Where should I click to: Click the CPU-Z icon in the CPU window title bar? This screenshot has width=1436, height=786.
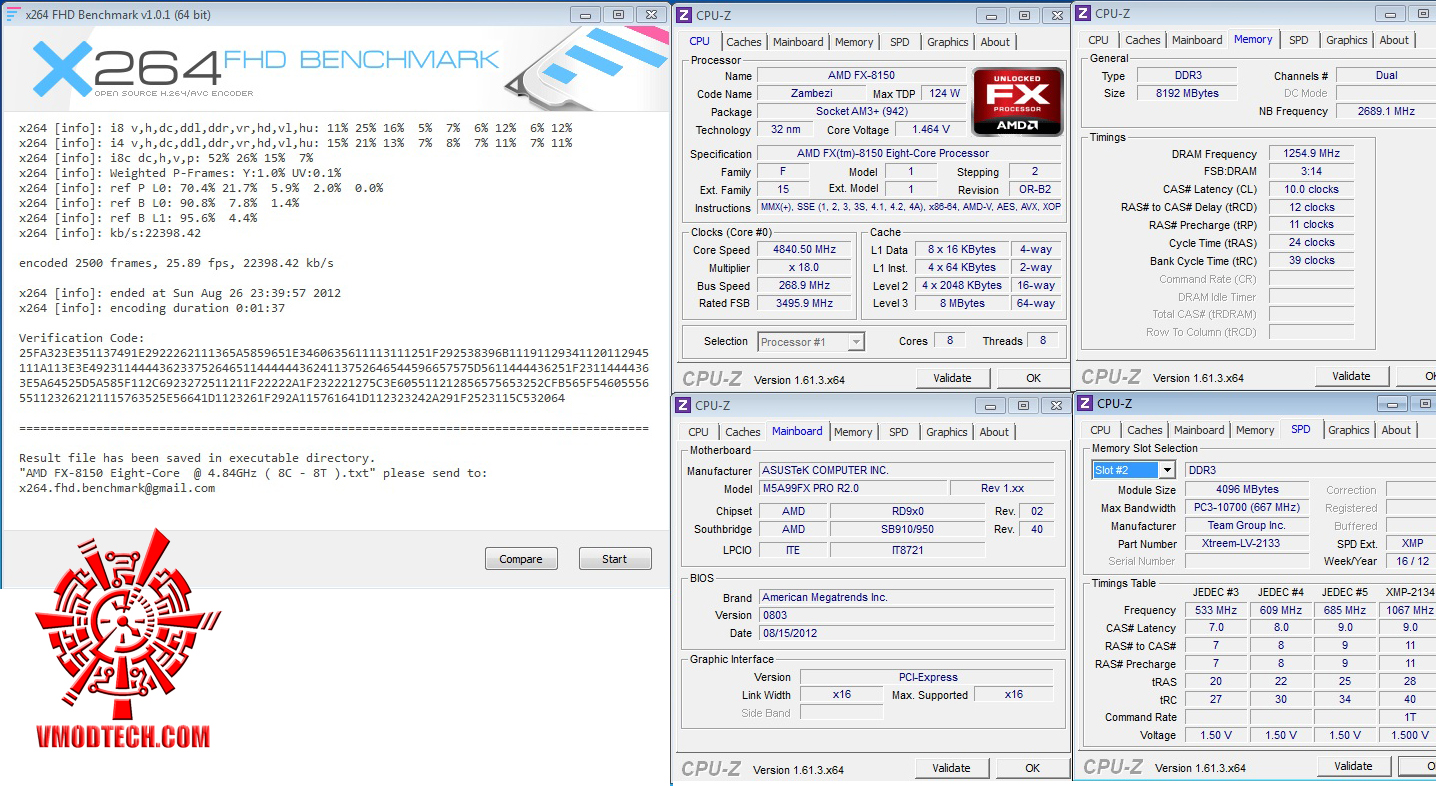[684, 15]
